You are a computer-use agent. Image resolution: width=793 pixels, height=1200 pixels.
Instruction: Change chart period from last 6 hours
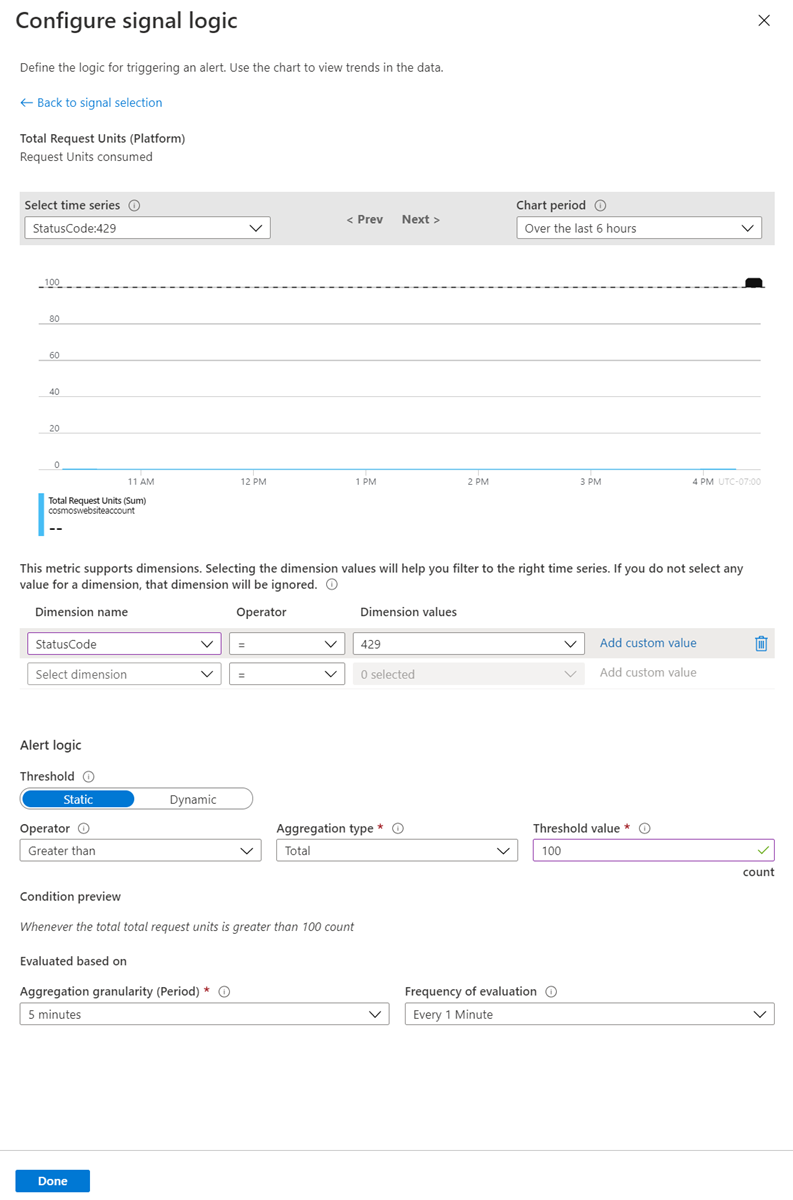click(638, 227)
